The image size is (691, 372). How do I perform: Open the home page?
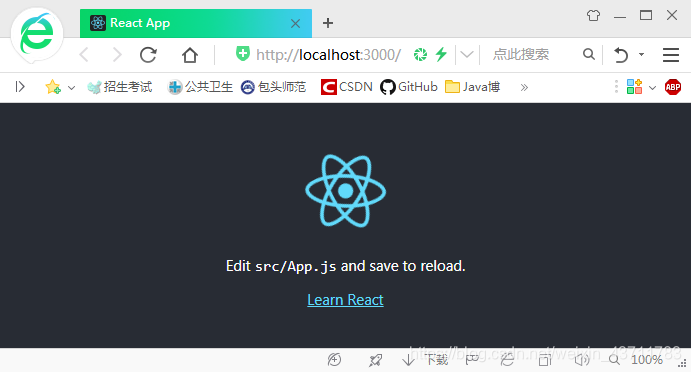tap(190, 55)
